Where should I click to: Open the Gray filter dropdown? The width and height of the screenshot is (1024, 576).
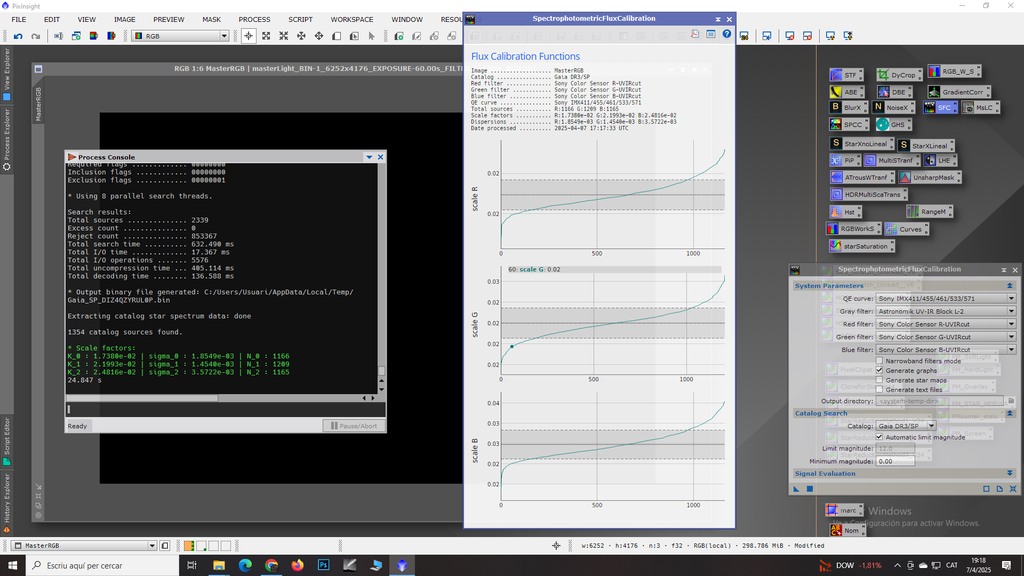(945, 312)
